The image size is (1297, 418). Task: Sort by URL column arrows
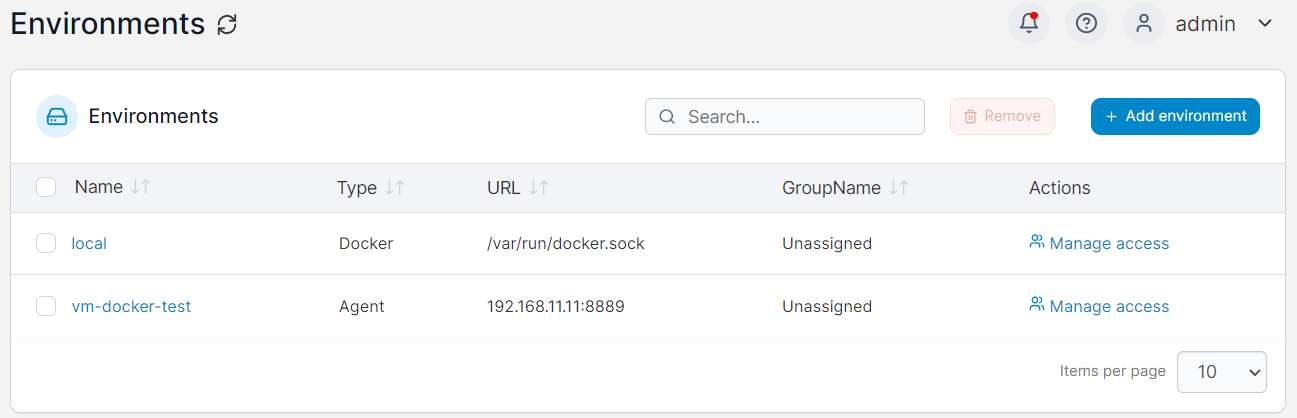tap(538, 187)
